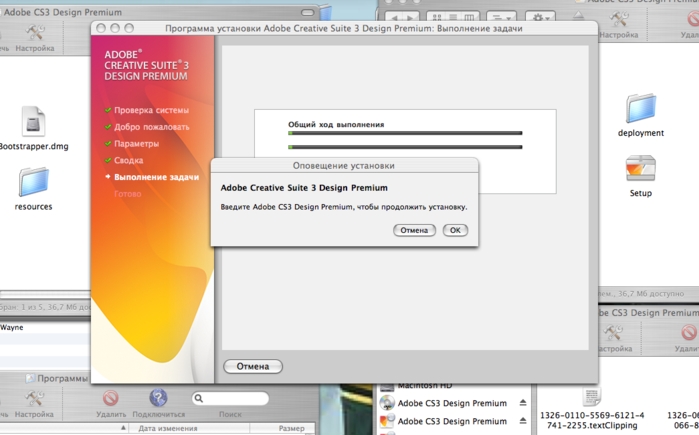Click the Подключиться globe icon
The height and width of the screenshot is (435, 699).
pos(158,398)
